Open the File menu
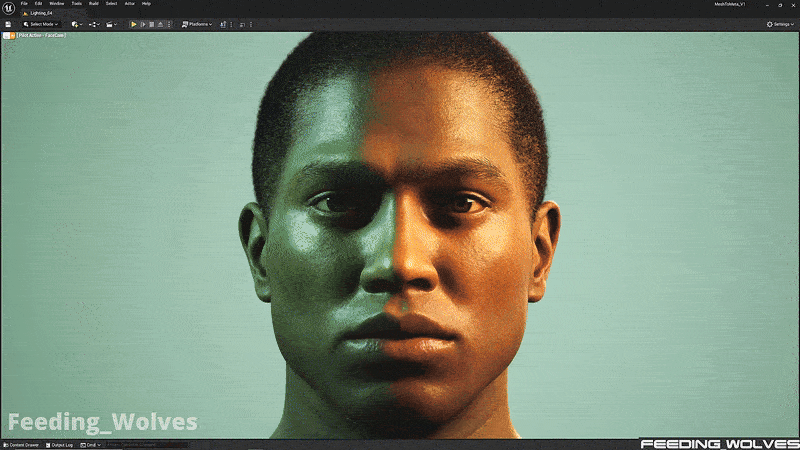Viewport: 800px width, 450px height. (x=24, y=4)
